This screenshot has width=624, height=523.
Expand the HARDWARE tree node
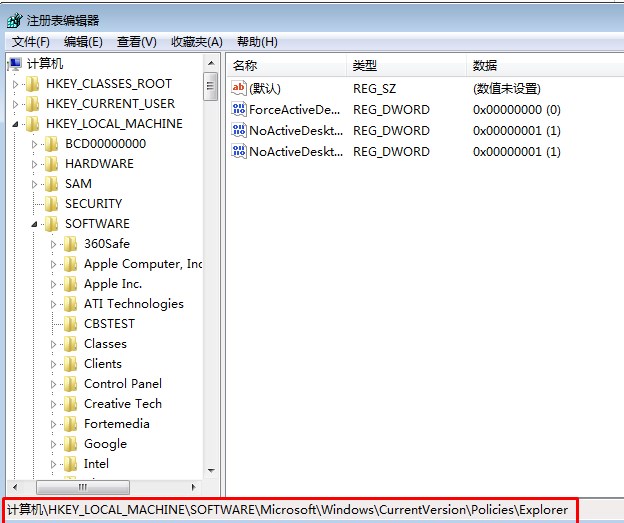[x=34, y=164]
